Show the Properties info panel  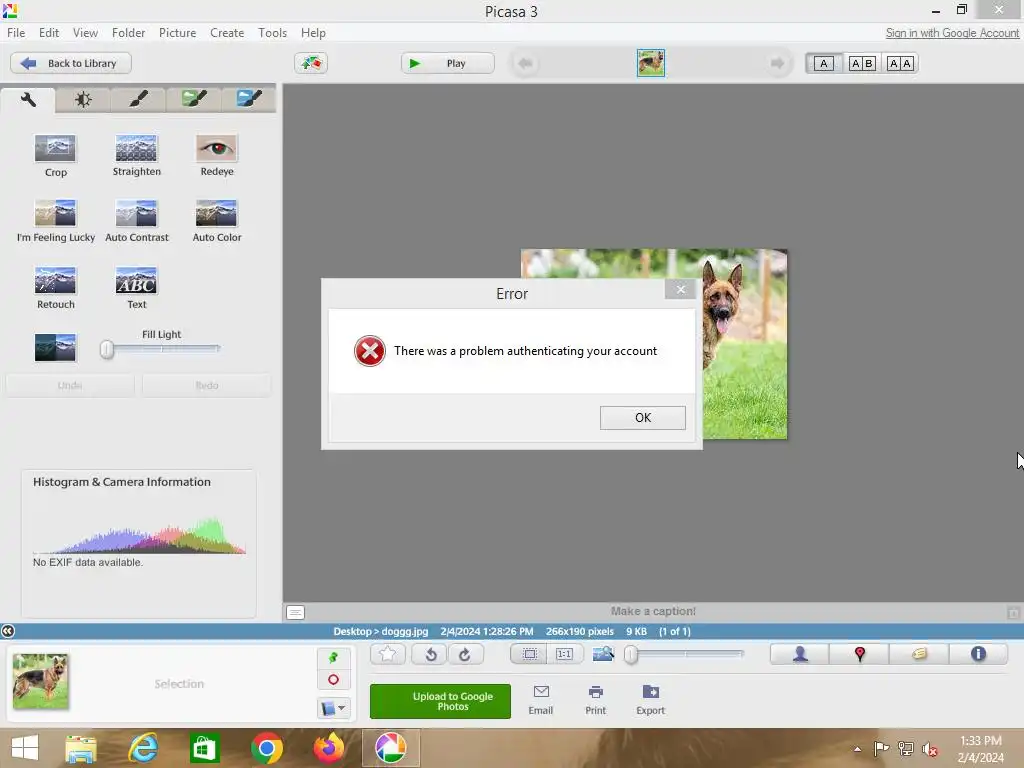tap(978, 654)
